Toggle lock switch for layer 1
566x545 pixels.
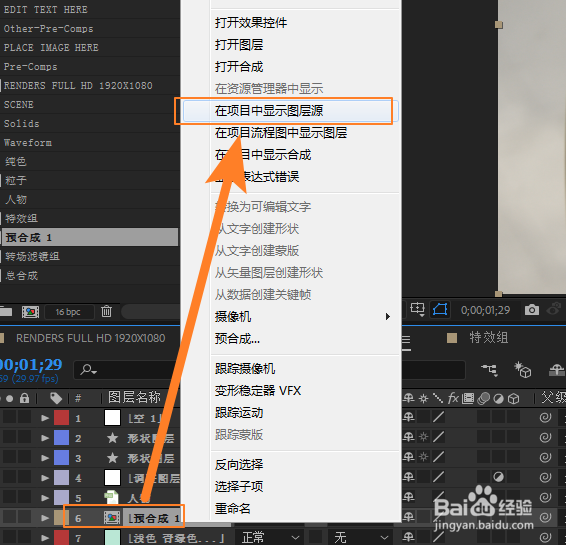coord(24,417)
